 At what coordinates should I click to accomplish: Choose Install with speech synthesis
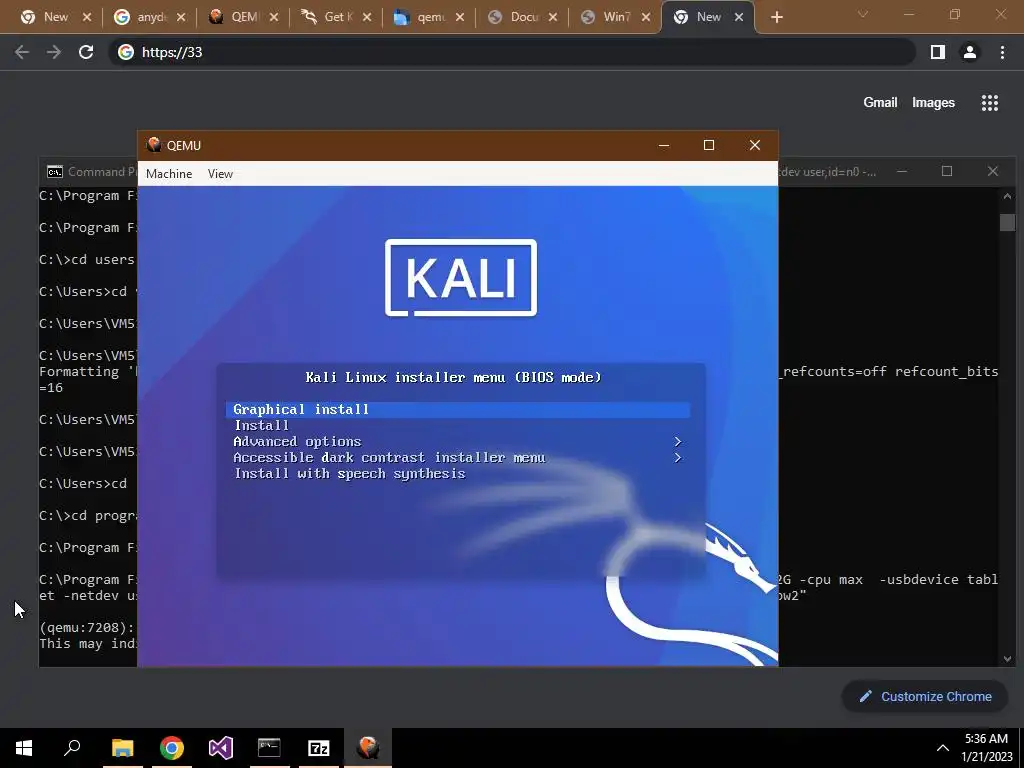point(349,474)
